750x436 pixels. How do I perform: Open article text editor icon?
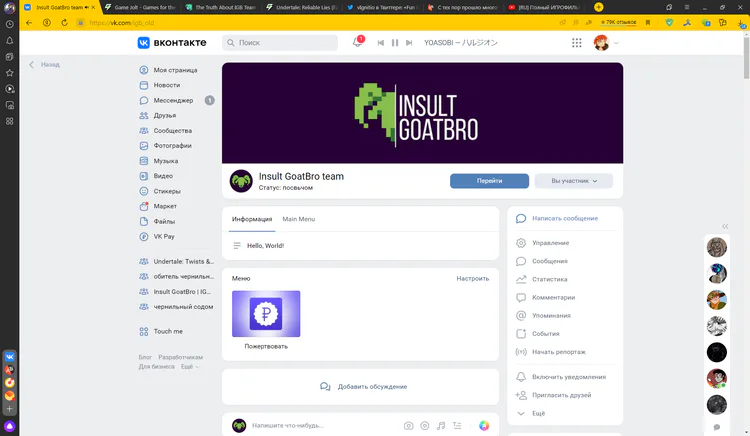457,425
